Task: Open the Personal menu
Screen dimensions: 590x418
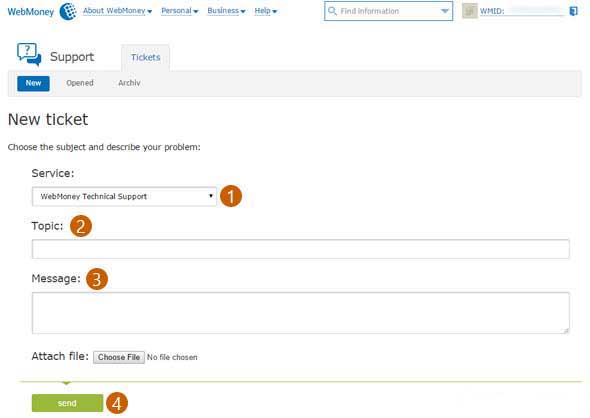Action: 179,11
